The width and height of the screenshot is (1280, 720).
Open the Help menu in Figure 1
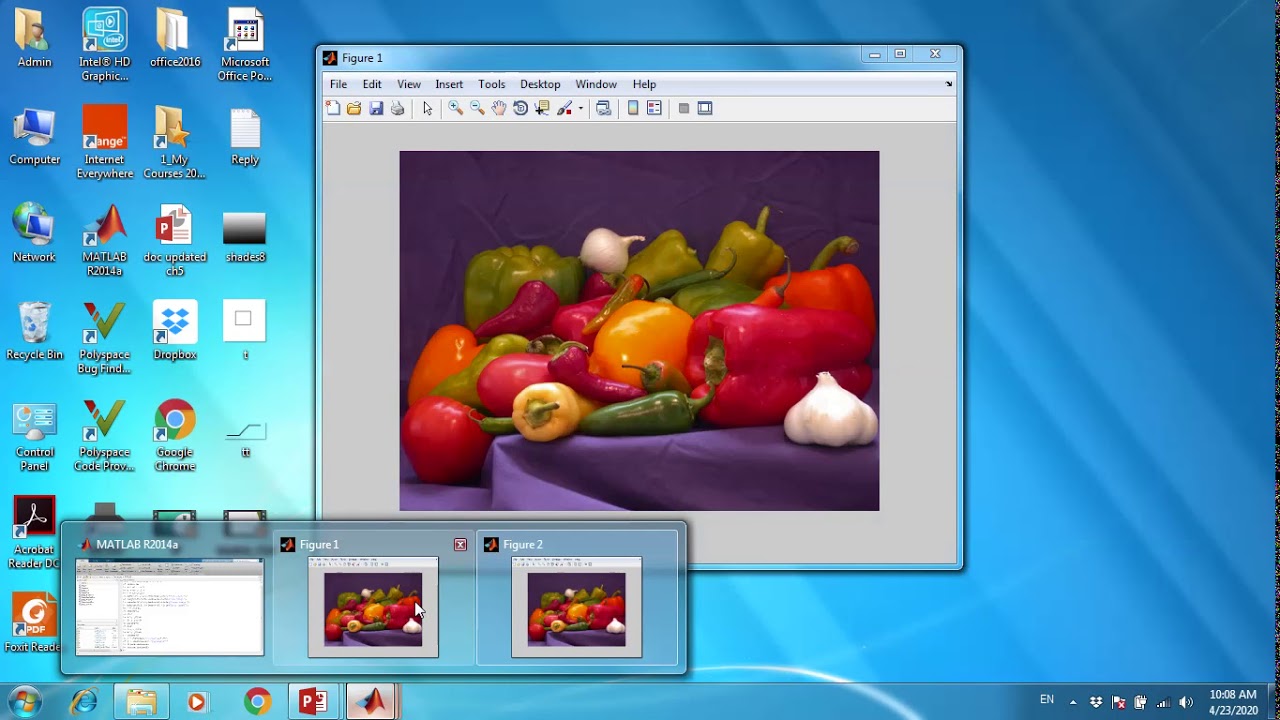tap(644, 84)
